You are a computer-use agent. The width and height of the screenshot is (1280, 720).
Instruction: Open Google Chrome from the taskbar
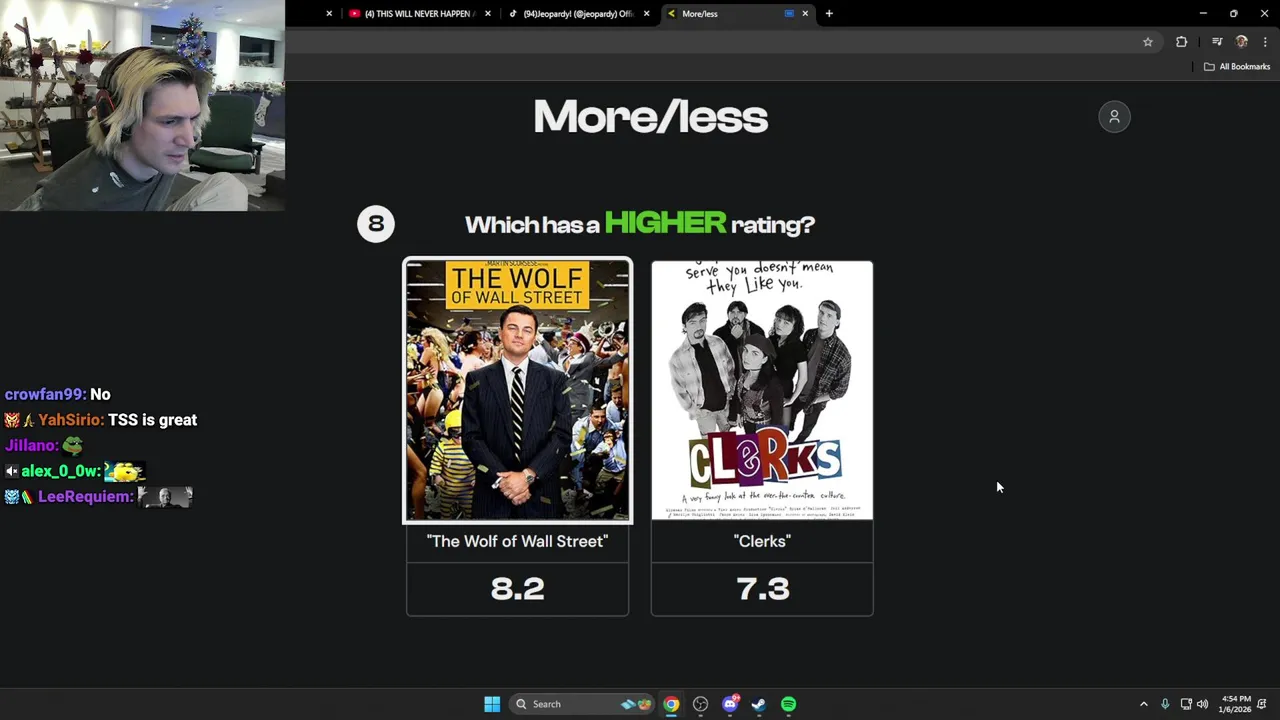(x=671, y=704)
